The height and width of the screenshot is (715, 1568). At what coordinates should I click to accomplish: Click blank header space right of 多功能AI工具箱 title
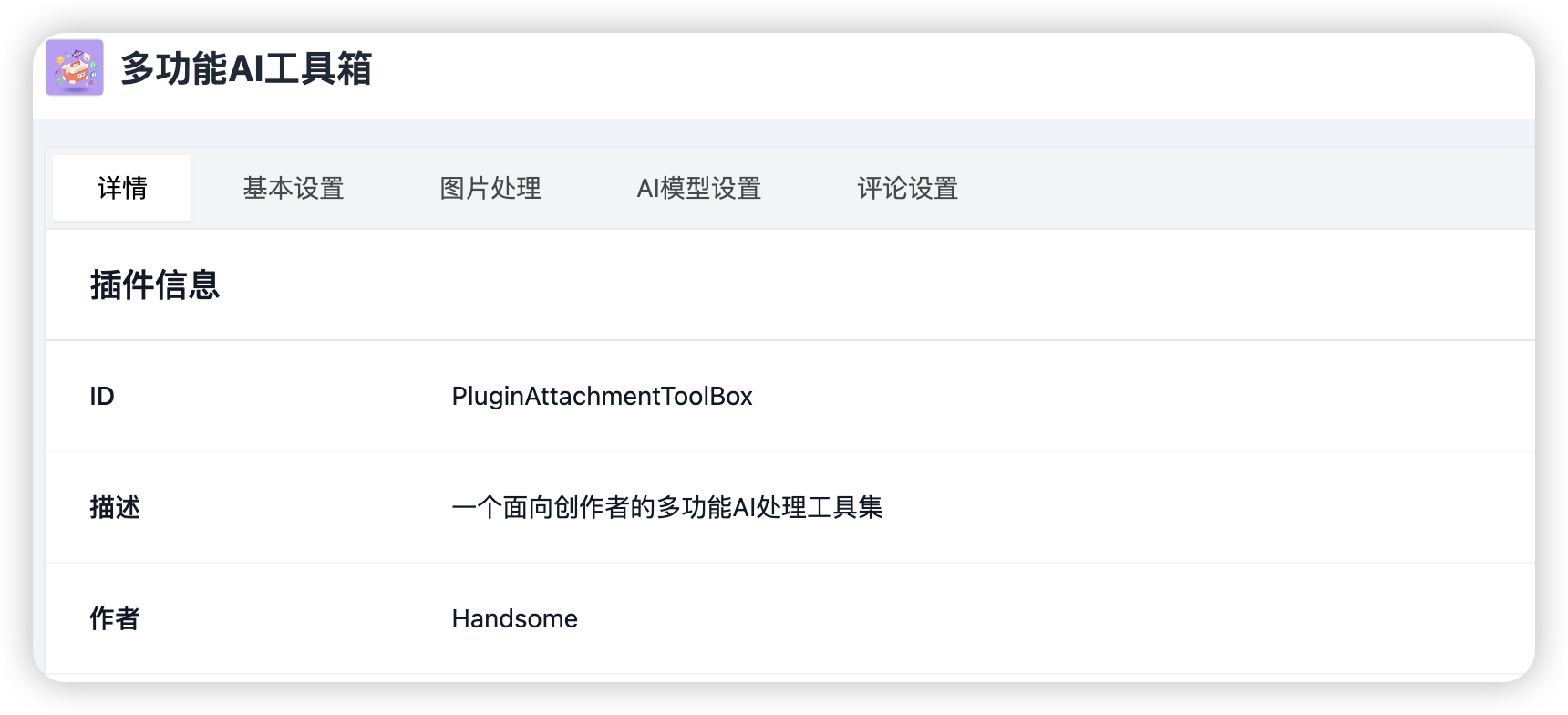948,68
